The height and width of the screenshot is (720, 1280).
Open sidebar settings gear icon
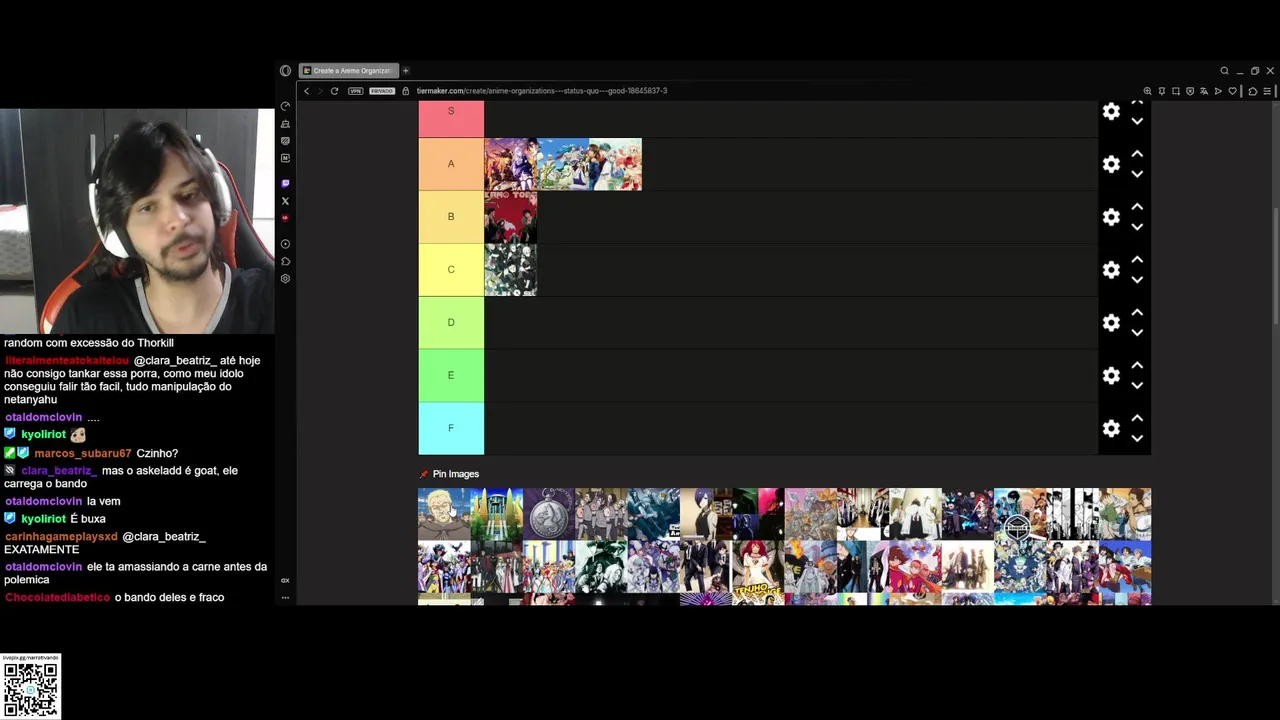[285, 279]
